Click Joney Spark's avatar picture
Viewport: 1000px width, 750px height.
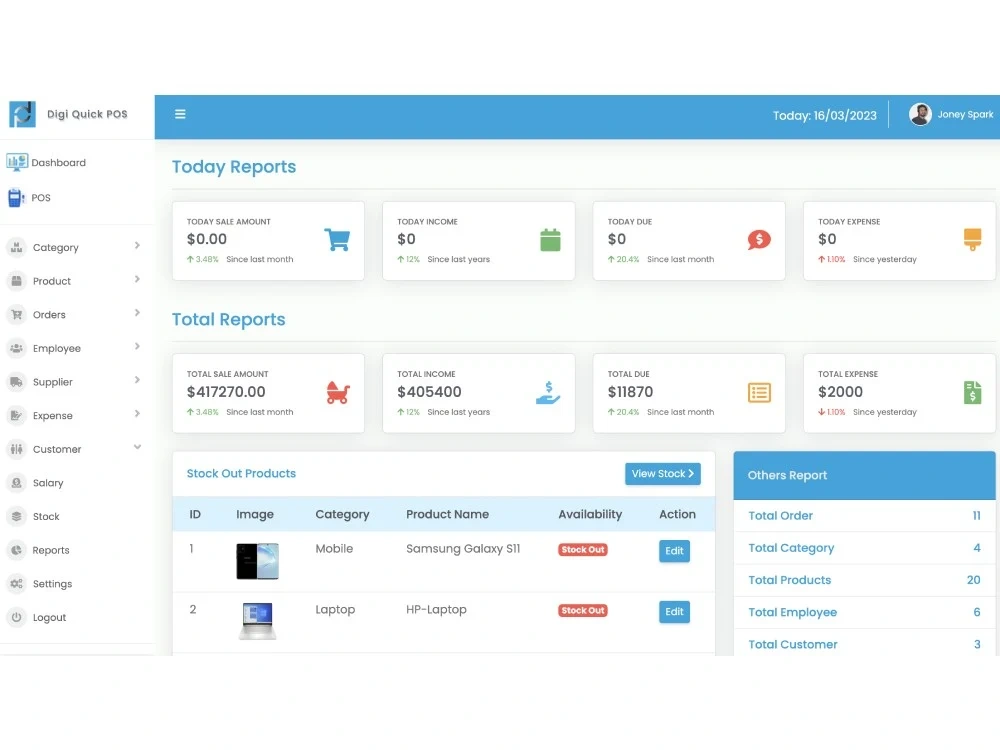point(920,114)
